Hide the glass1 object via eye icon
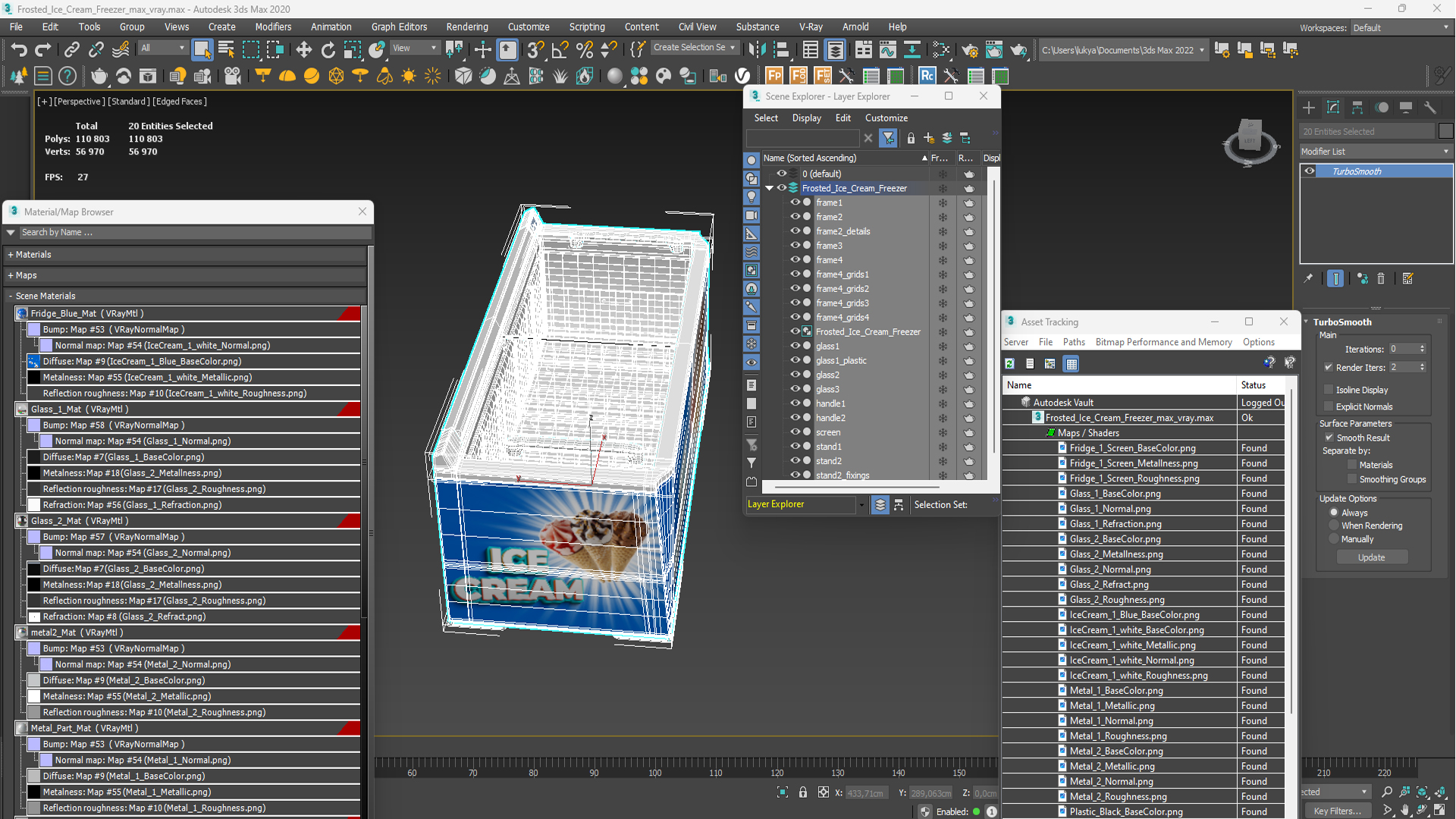The height and width of the screenshot is (819, 1456). (795, 346)
